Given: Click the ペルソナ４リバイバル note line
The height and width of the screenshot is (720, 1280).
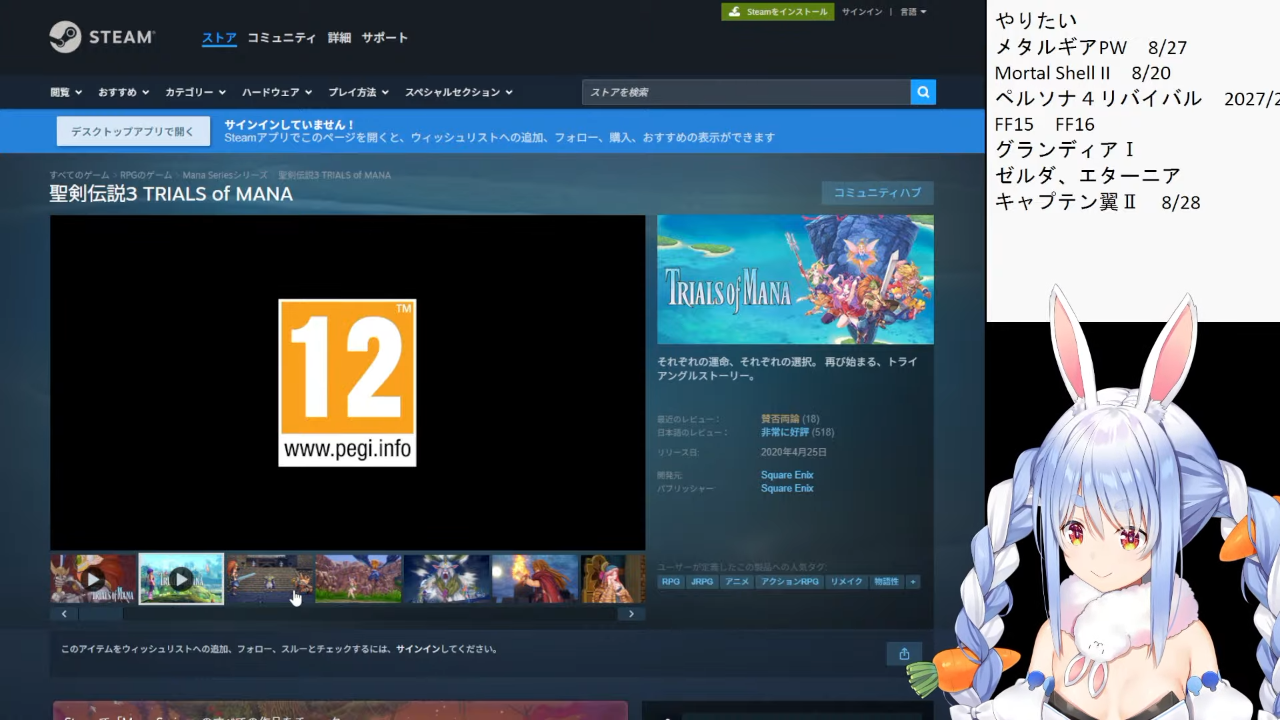Looking at the screenshot, I should pyautogui.click(x=1137, y=99).
